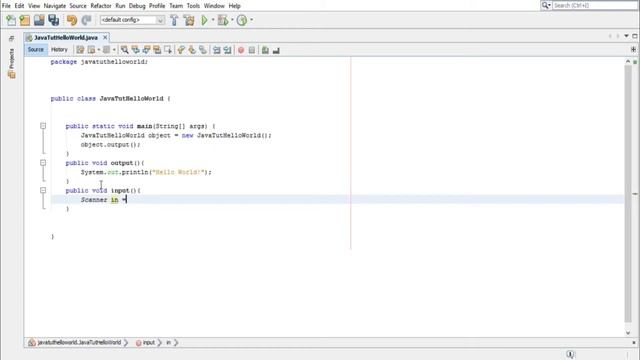Toggle Bookmark on current line
Viewport: 640px width, 360px height.
click(203, 50)
